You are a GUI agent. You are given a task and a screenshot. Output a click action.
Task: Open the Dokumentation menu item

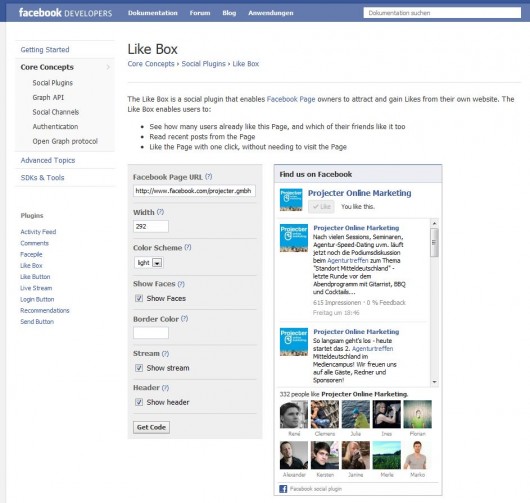click(153, 13)
